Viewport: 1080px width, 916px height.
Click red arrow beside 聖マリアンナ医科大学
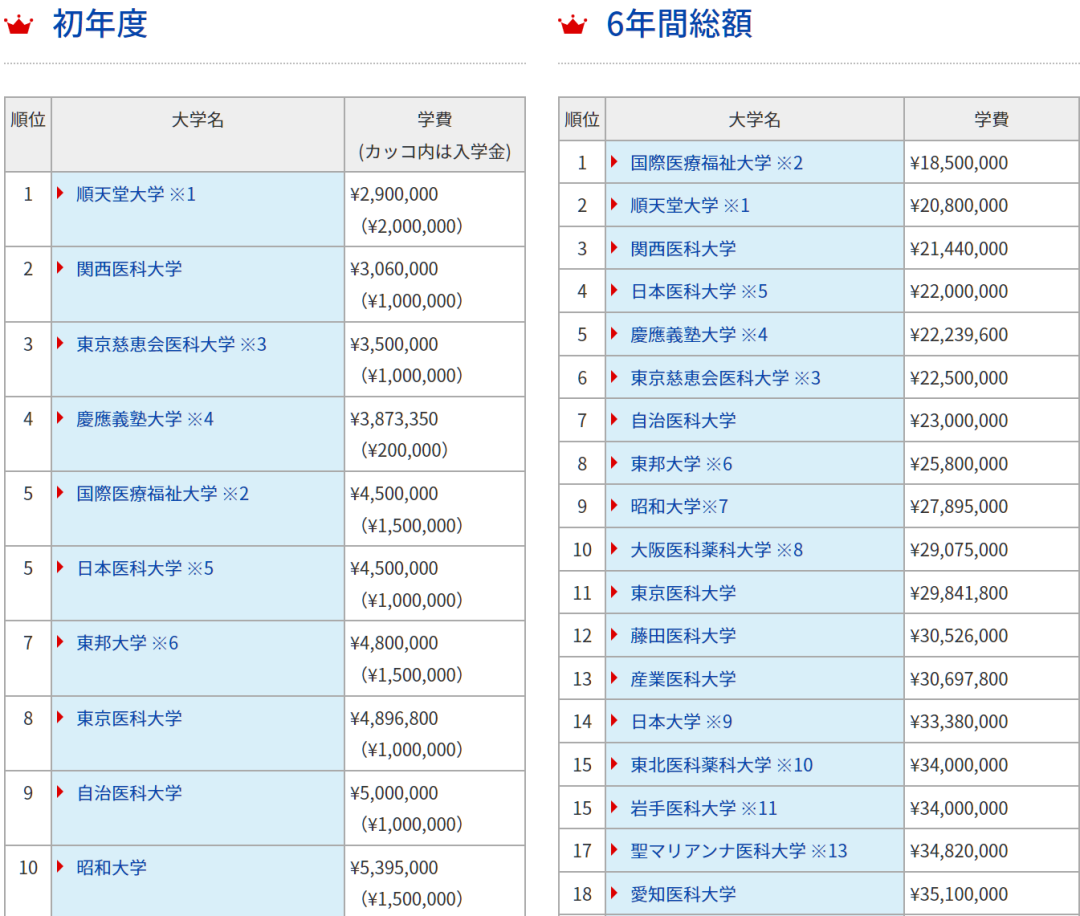tap(614, 849)
